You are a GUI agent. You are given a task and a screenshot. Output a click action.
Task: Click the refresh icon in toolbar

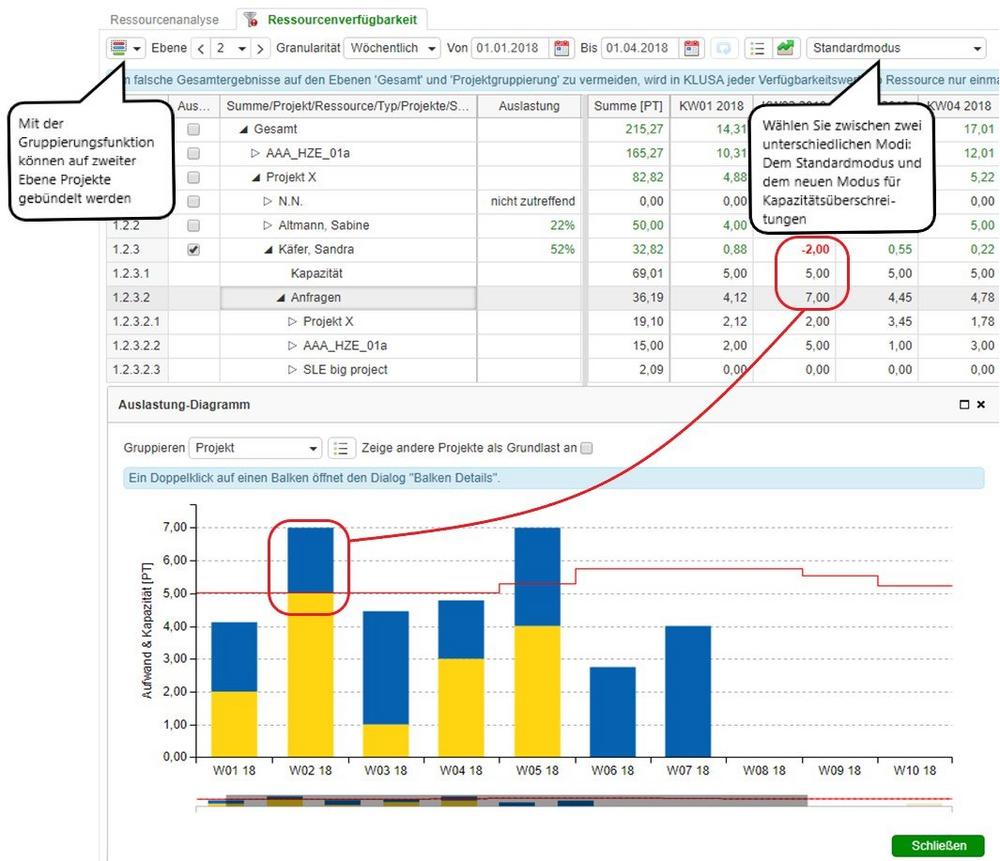click(x=722, y=48)
